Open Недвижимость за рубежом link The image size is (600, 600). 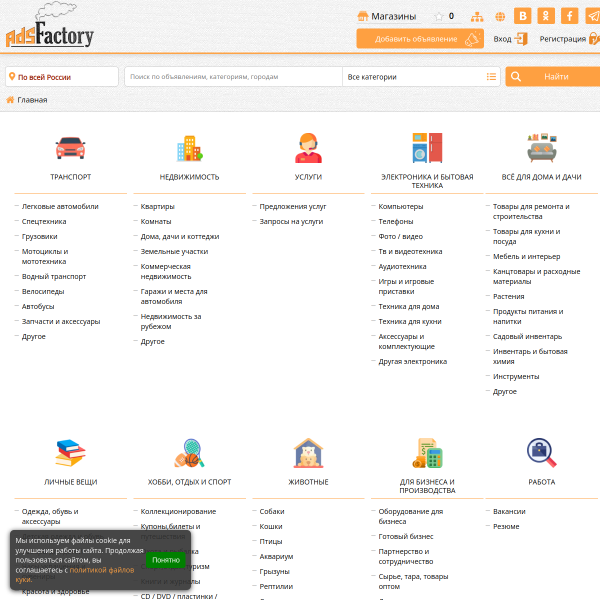tap(171, 321)
